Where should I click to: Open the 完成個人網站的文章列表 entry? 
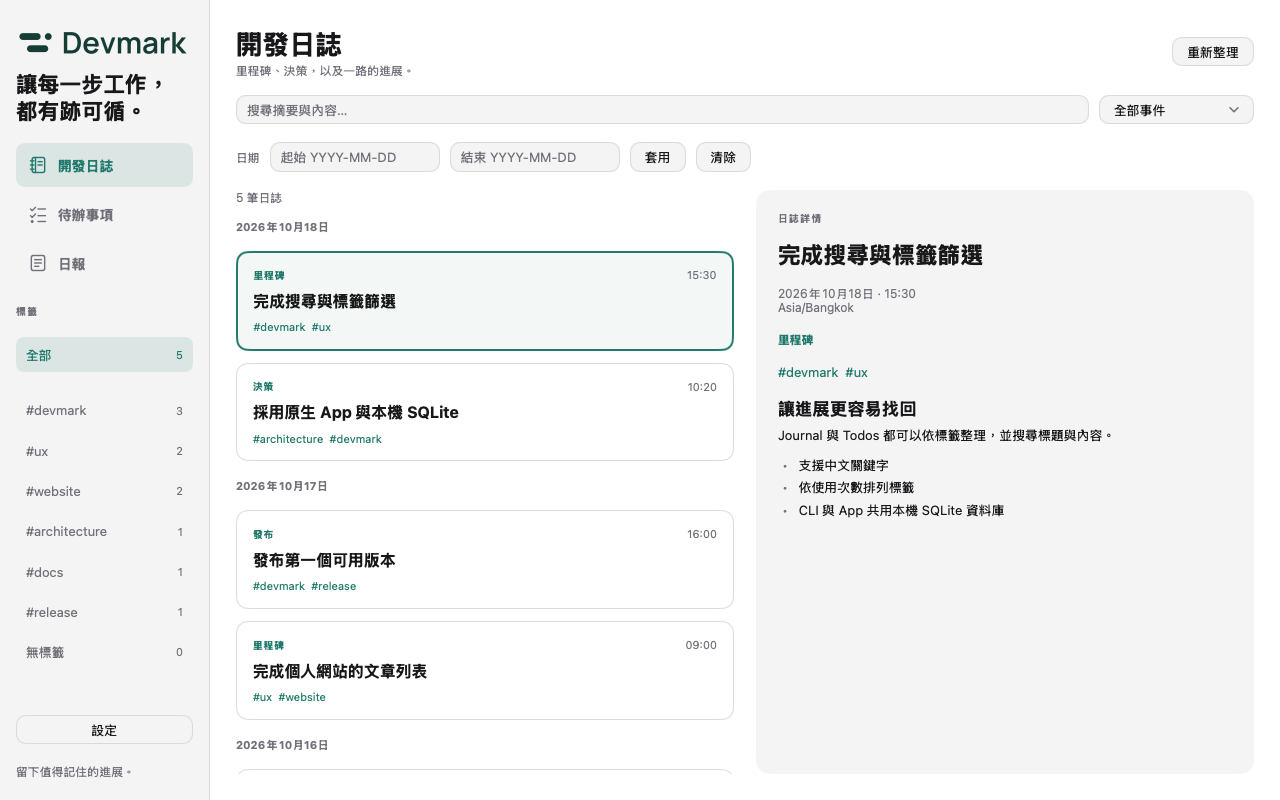(x=485, y=671)
